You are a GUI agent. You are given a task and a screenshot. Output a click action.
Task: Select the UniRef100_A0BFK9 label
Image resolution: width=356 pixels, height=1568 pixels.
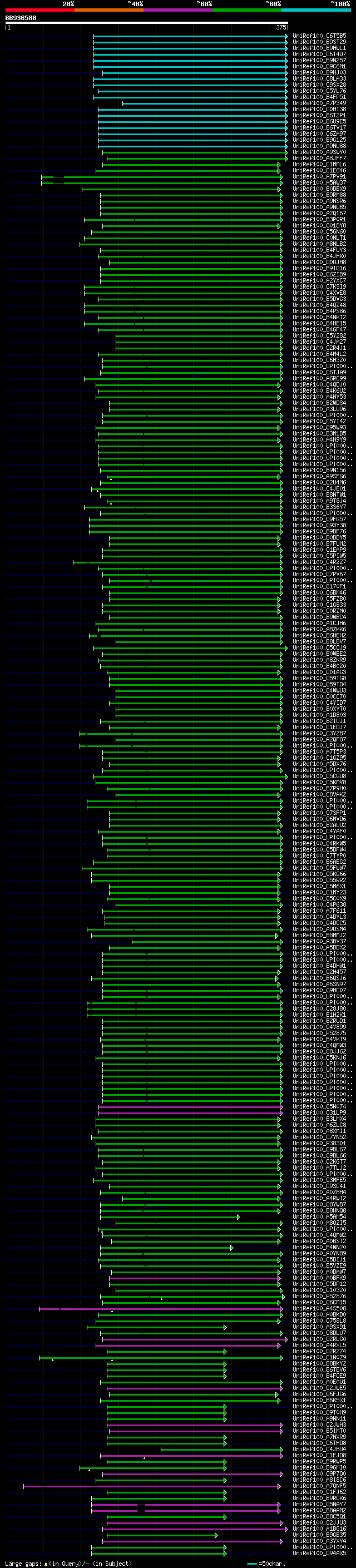pos(319,1278)
